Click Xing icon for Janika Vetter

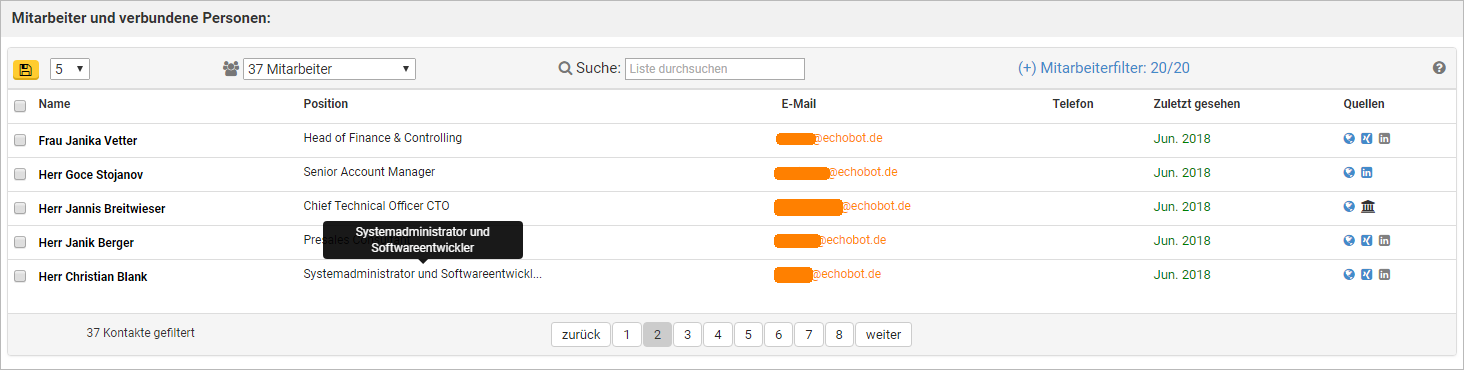(x=1366, y=139)
